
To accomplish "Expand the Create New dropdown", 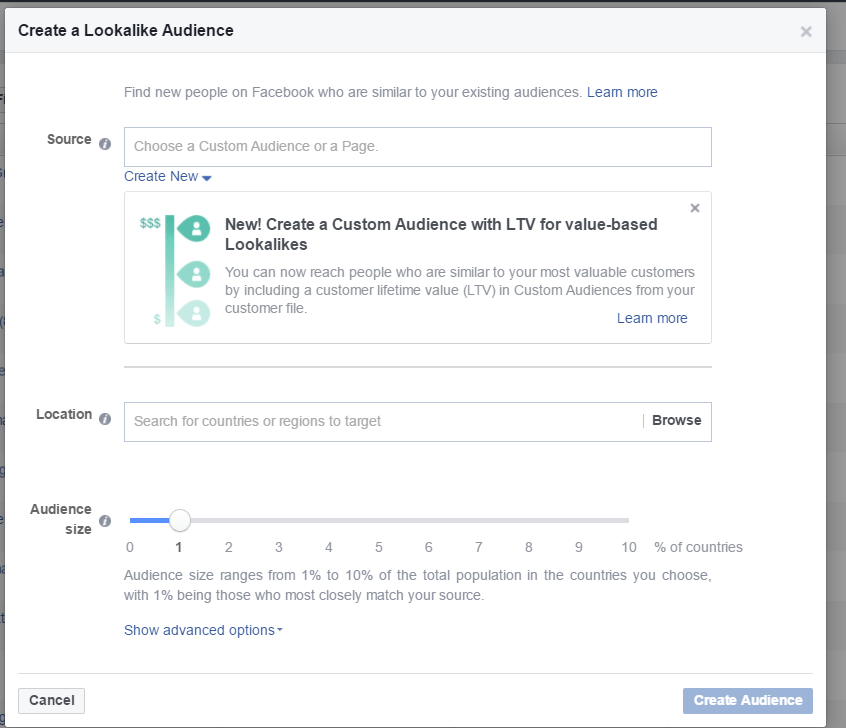I will [x=167, y=177].
